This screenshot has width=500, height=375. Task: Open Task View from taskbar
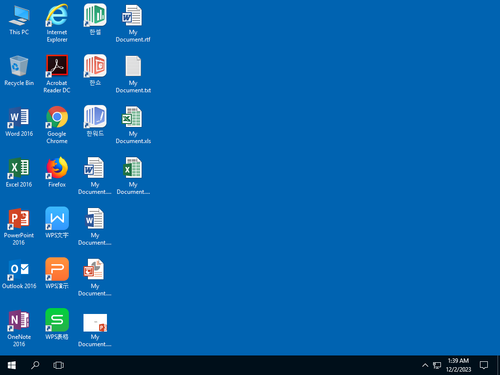[x=58, y=365]
